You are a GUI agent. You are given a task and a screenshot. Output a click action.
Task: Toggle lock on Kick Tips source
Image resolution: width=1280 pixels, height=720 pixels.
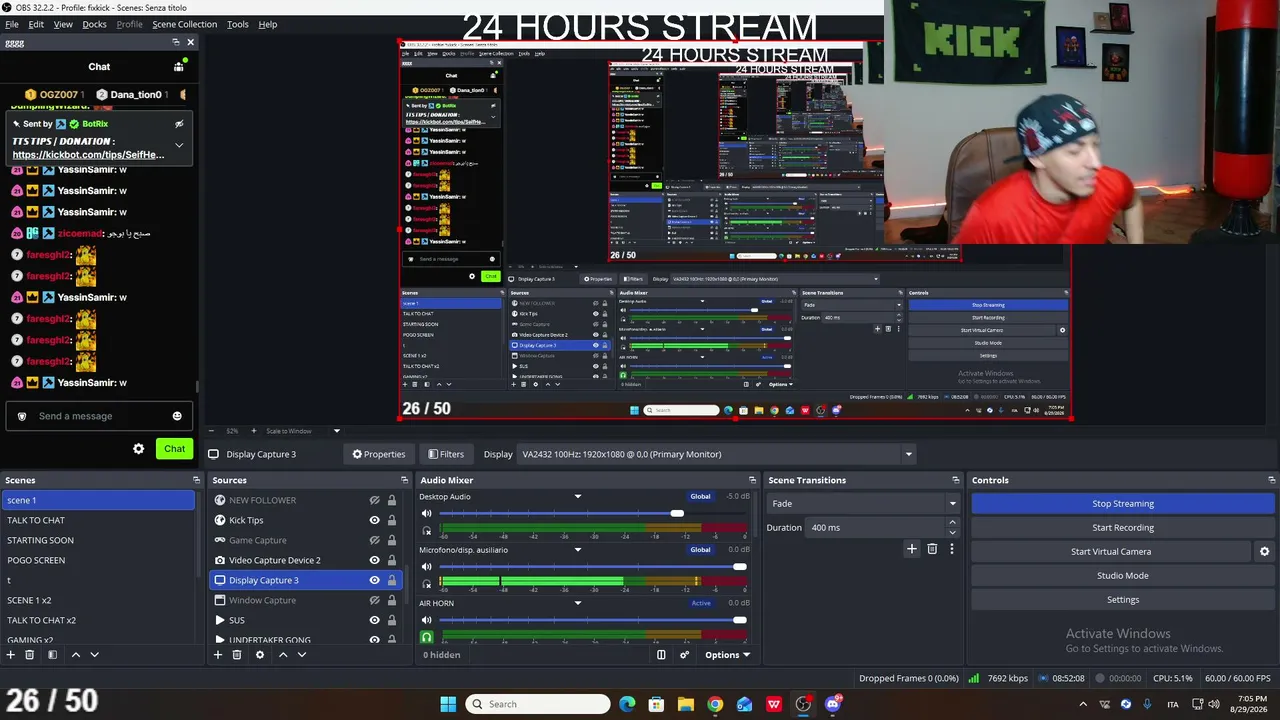391,520
